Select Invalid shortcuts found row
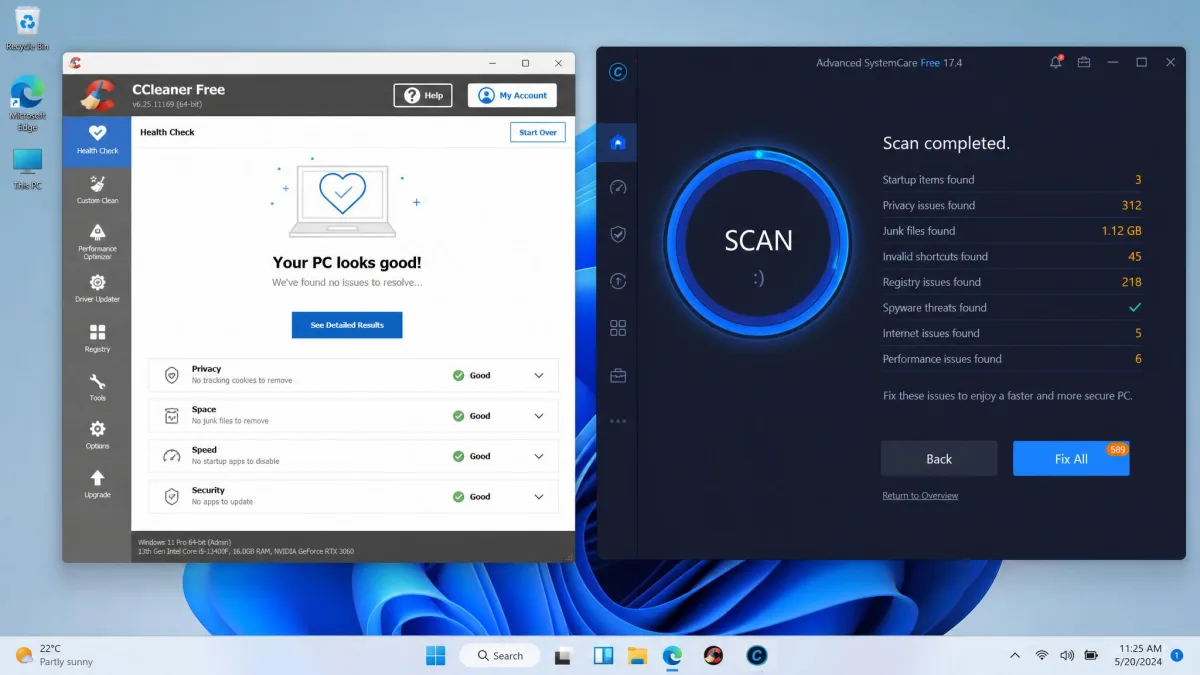Image resolution: width=1200 pixels, height=675 pixels. pyautogui.click(x=1012, y=256)
